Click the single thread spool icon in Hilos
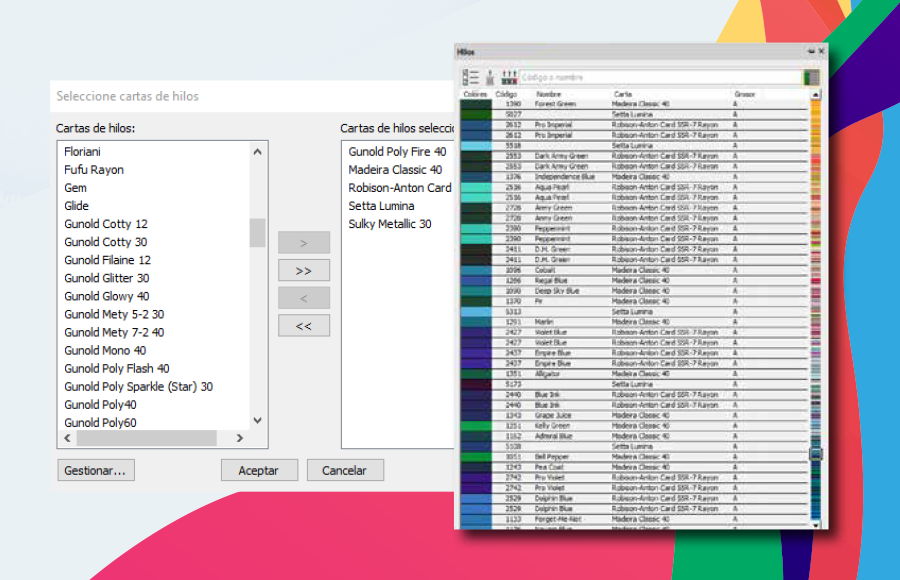900x580 pixels. [490, 77]
